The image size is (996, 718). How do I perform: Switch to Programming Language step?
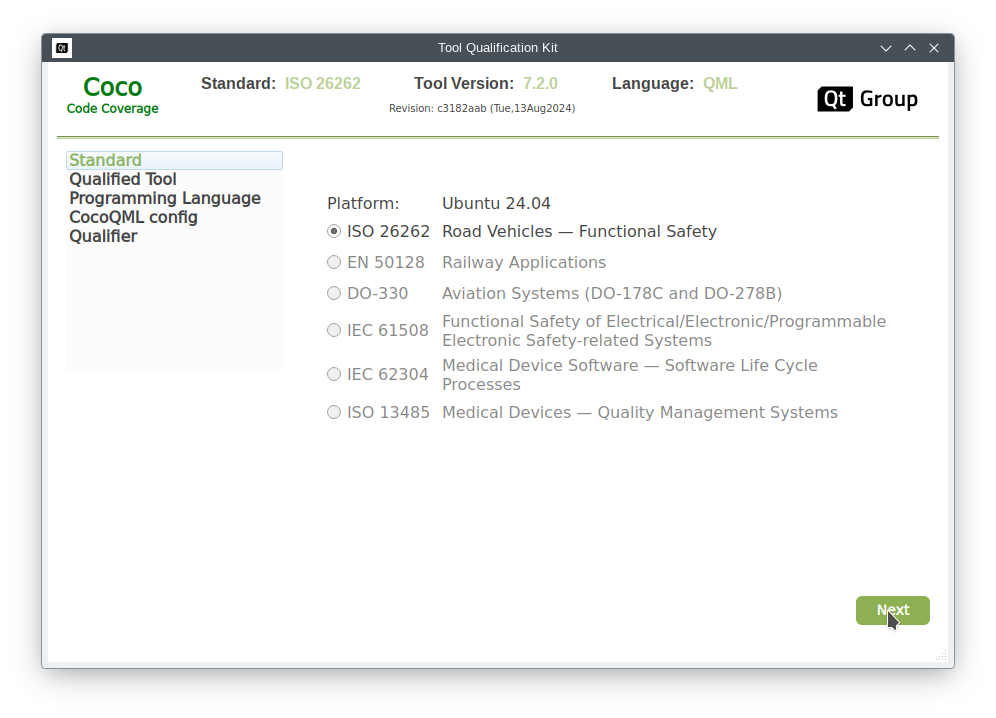click(165, 198)
